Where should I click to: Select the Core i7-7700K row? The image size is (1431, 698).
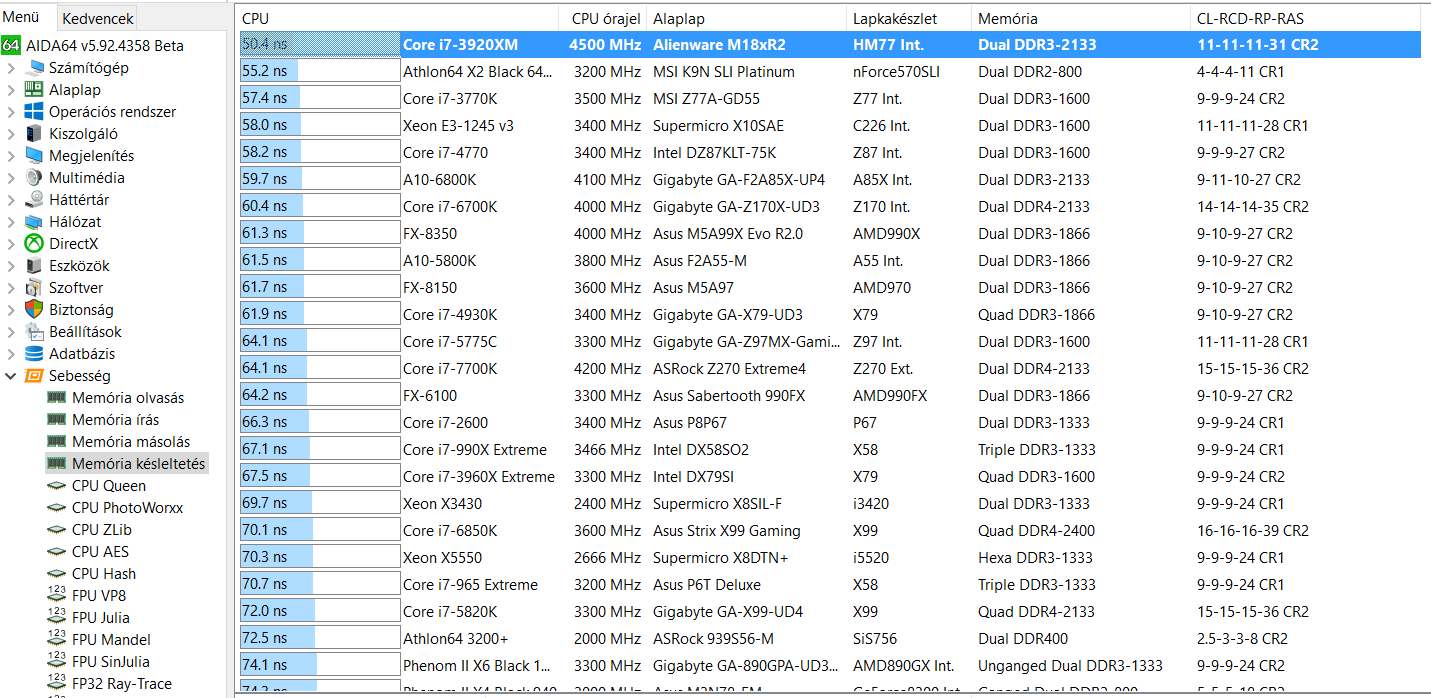[830, 369]
